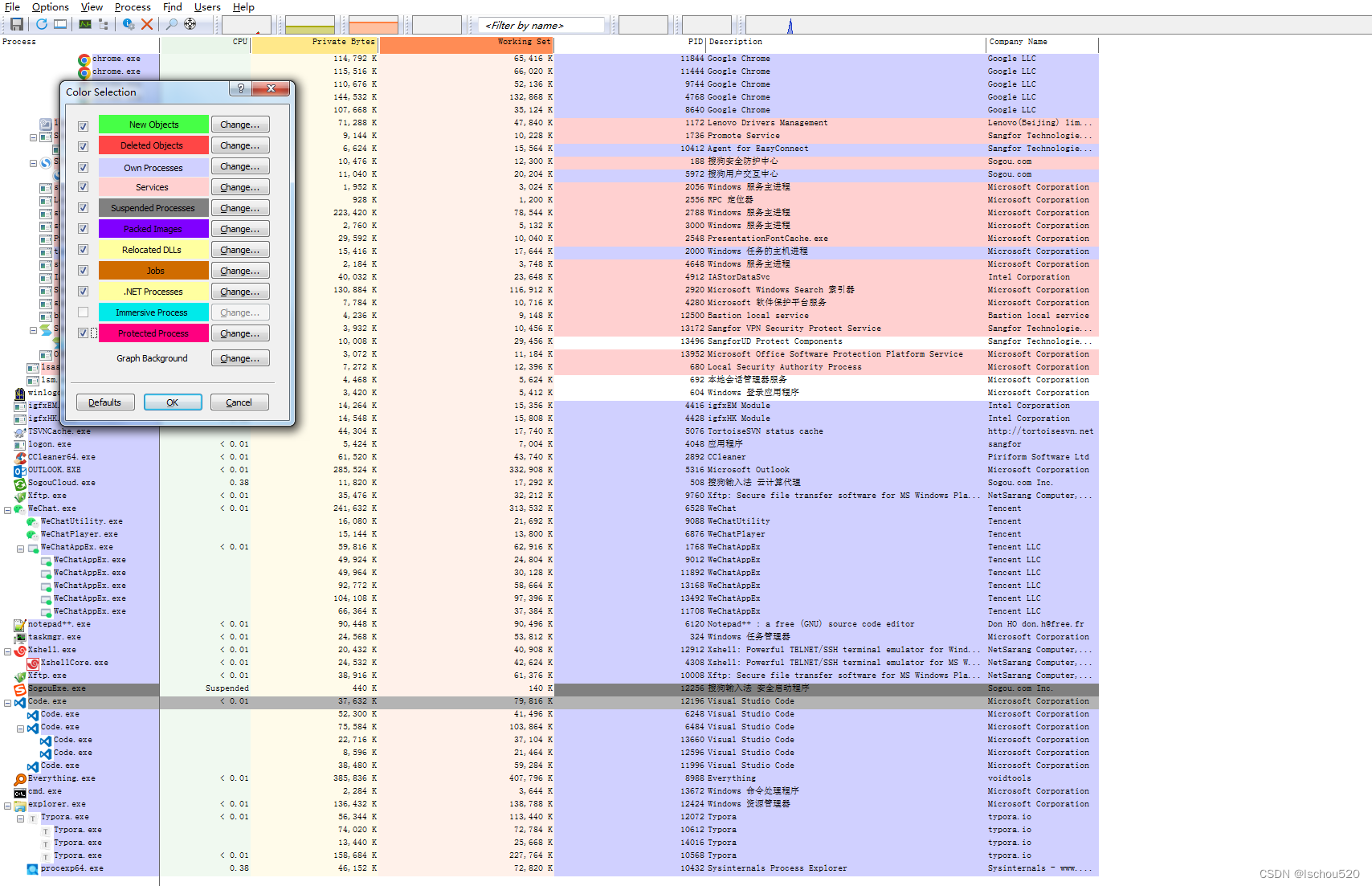Uncheck the New Objects checkbox
This screenshot has height=886, width=1372.
83,126
